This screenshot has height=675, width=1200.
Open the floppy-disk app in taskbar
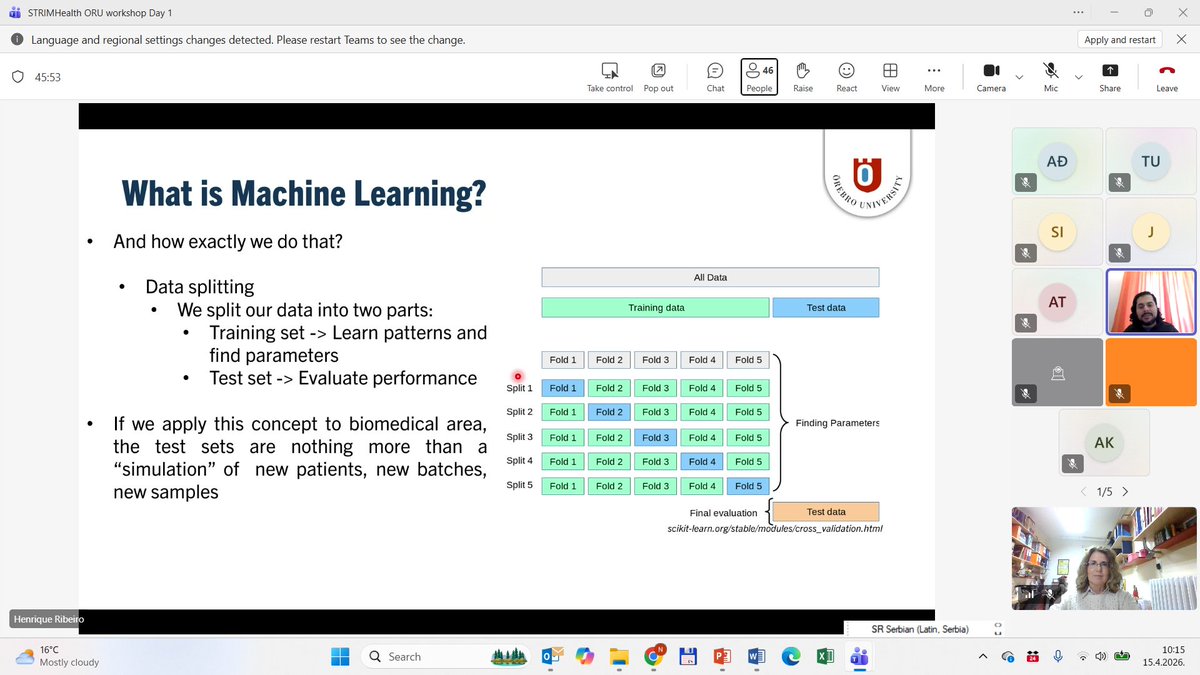coord(688,656)
